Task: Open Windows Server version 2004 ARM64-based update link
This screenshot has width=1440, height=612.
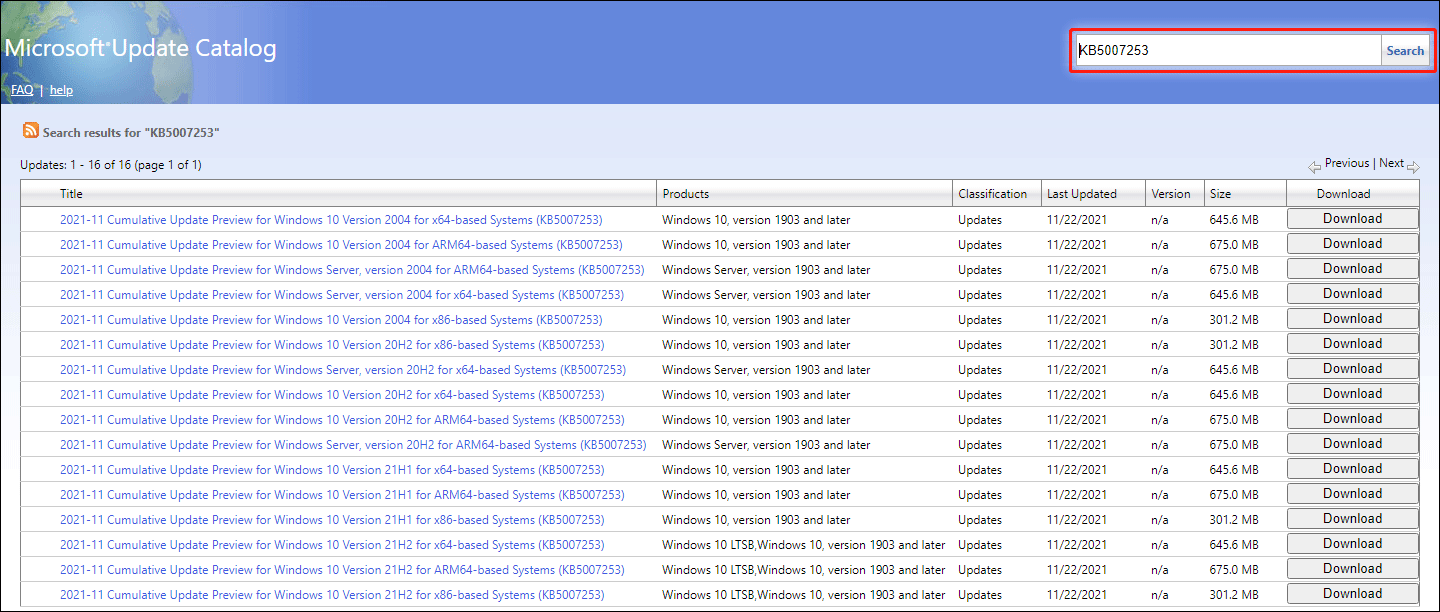Action: pos(352,270)
